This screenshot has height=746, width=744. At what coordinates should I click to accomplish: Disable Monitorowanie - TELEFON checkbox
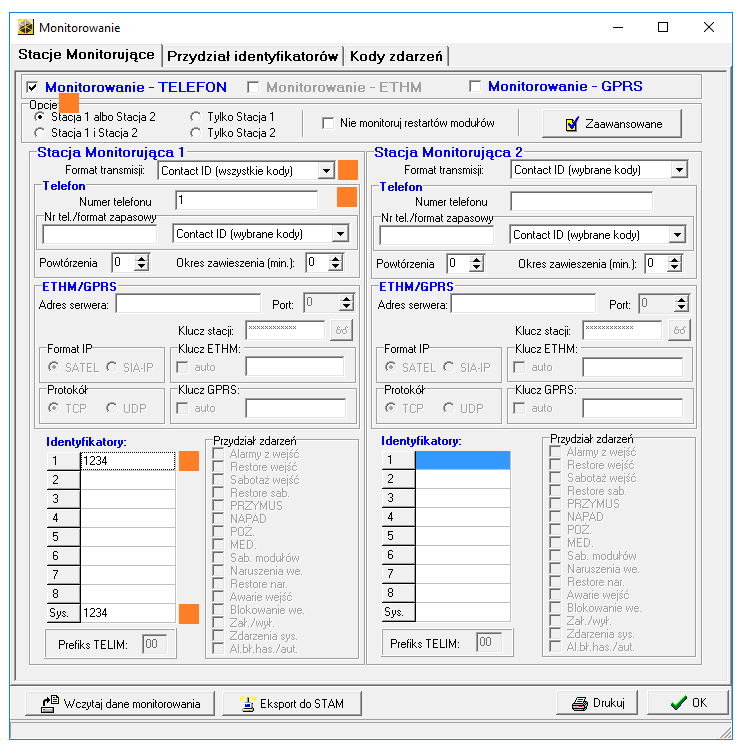coord(32,87)
